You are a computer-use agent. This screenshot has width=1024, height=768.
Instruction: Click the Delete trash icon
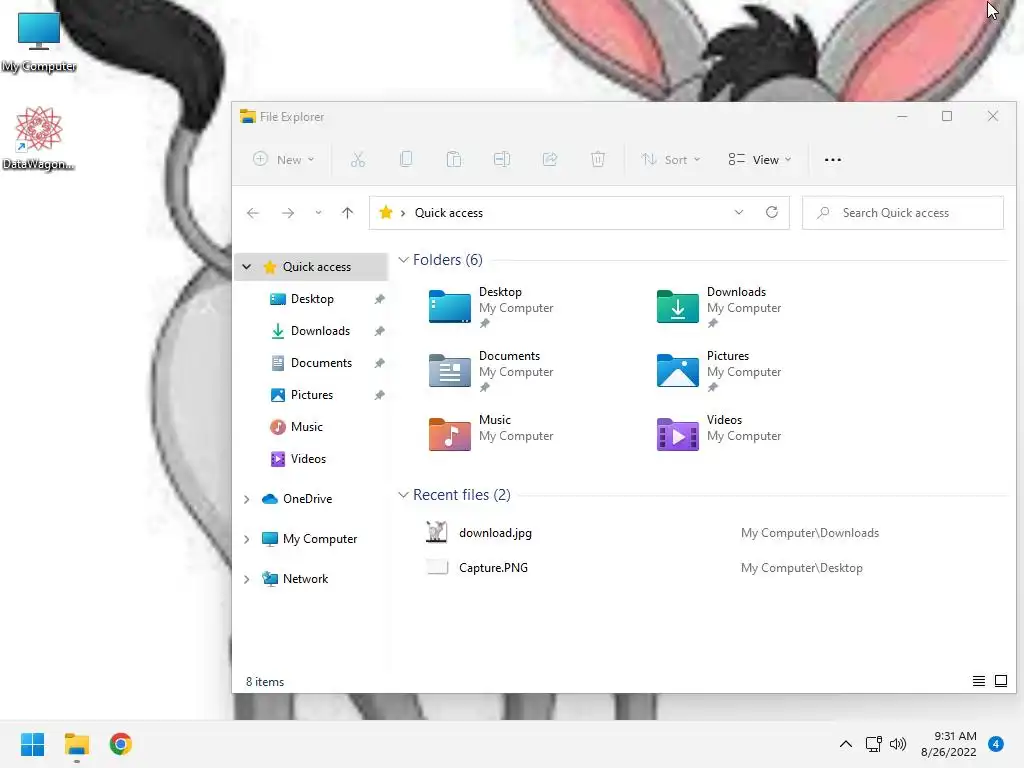(x=598, y=159)
